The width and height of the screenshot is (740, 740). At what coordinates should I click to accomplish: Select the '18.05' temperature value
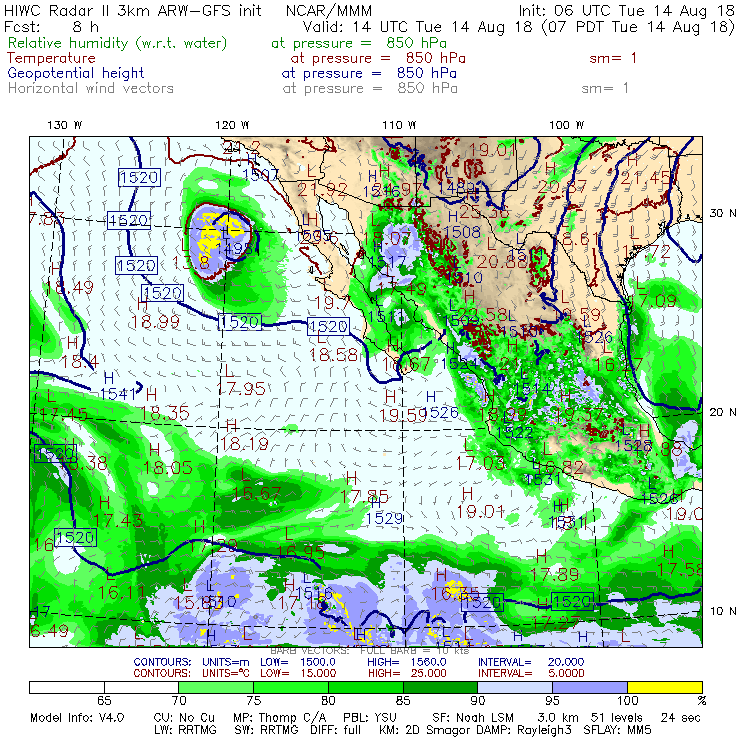pyautogui.click(x=168, y=468)
